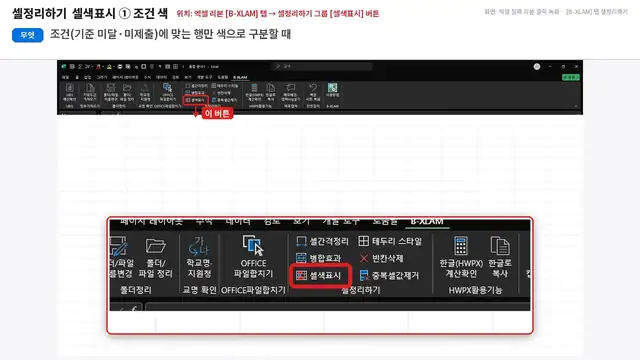Click 셀간격정리 in the enlarged ribbon view
This screenshot has width=640, height=360.
coord(322,242)
